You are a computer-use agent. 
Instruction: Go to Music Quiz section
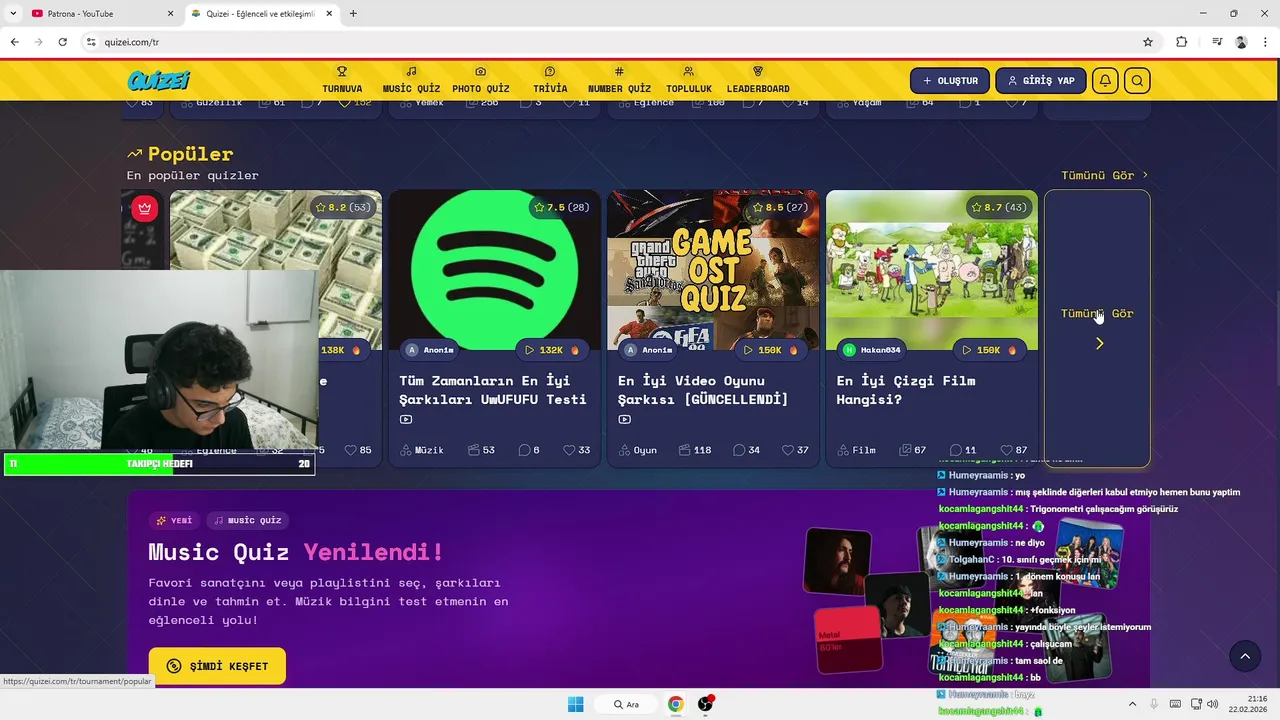click(x=411, y=80)
